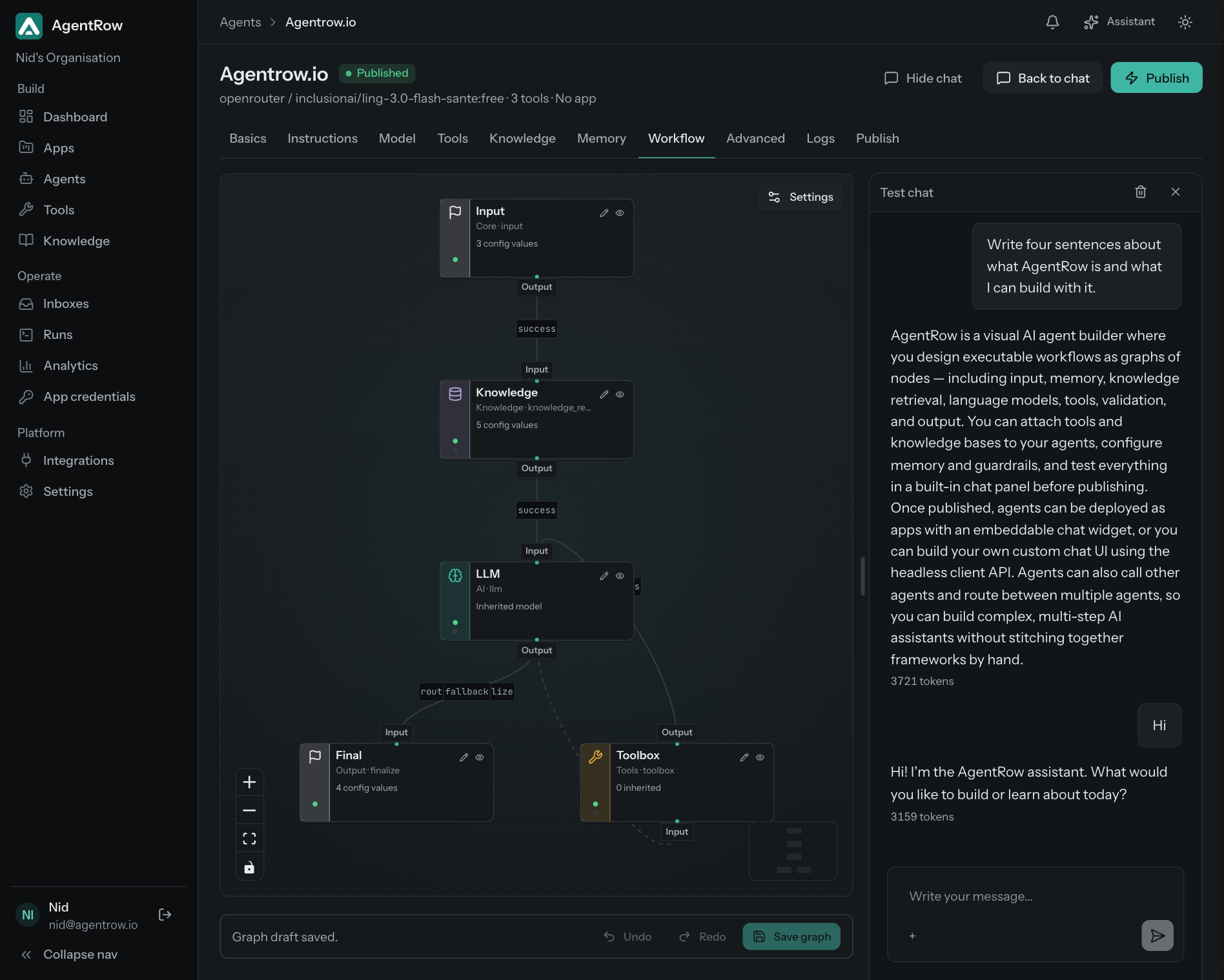Lock the workflow canvas interactivity

click(249, 867)
